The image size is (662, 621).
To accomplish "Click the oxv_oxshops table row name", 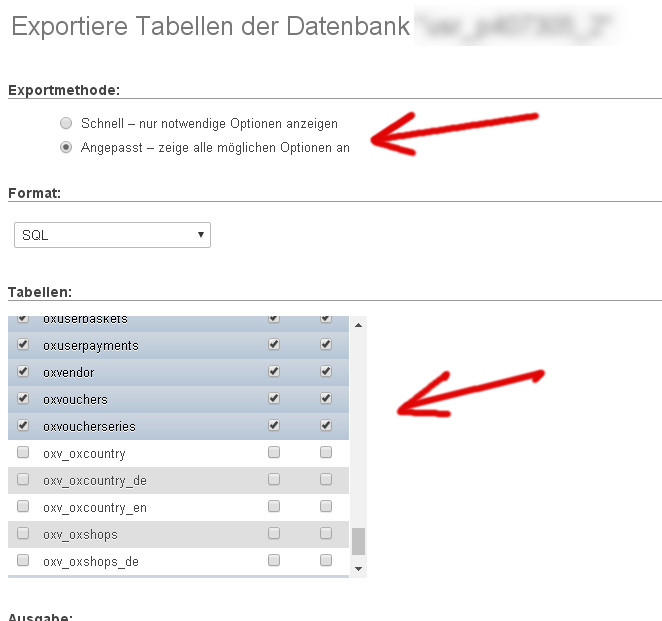I will pyautogui.click(x=80, y=534).
